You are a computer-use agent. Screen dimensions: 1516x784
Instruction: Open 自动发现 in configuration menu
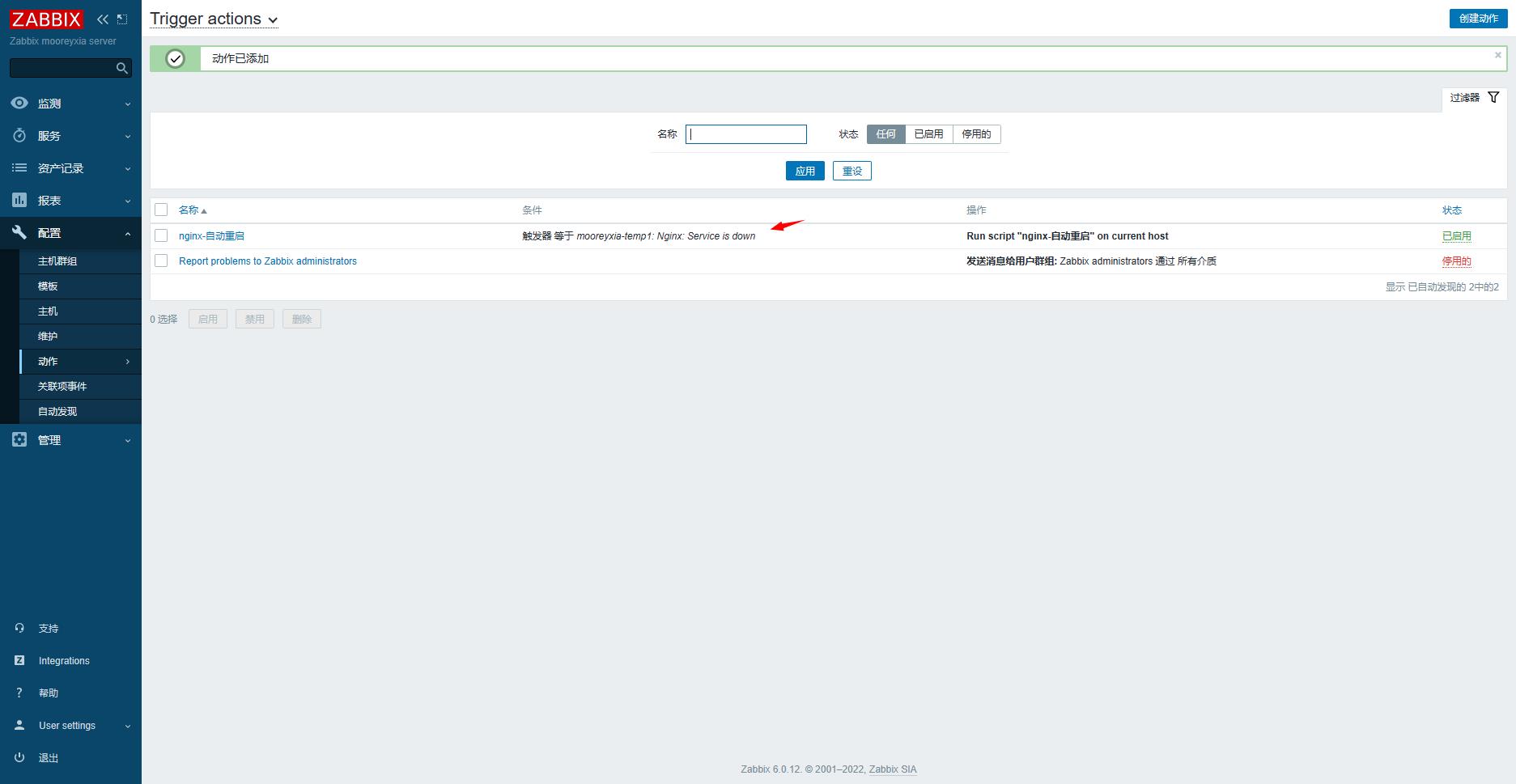click(x=80, y=412)
